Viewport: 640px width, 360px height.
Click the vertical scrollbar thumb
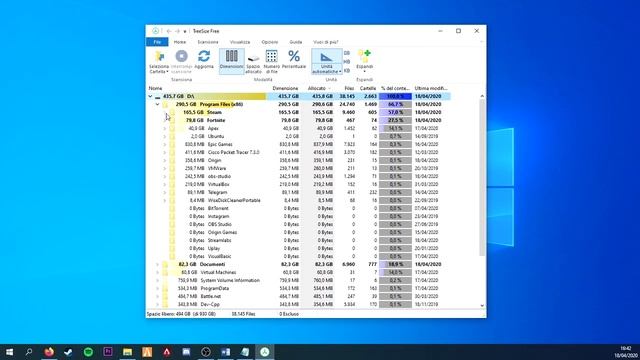pos(482,178)
